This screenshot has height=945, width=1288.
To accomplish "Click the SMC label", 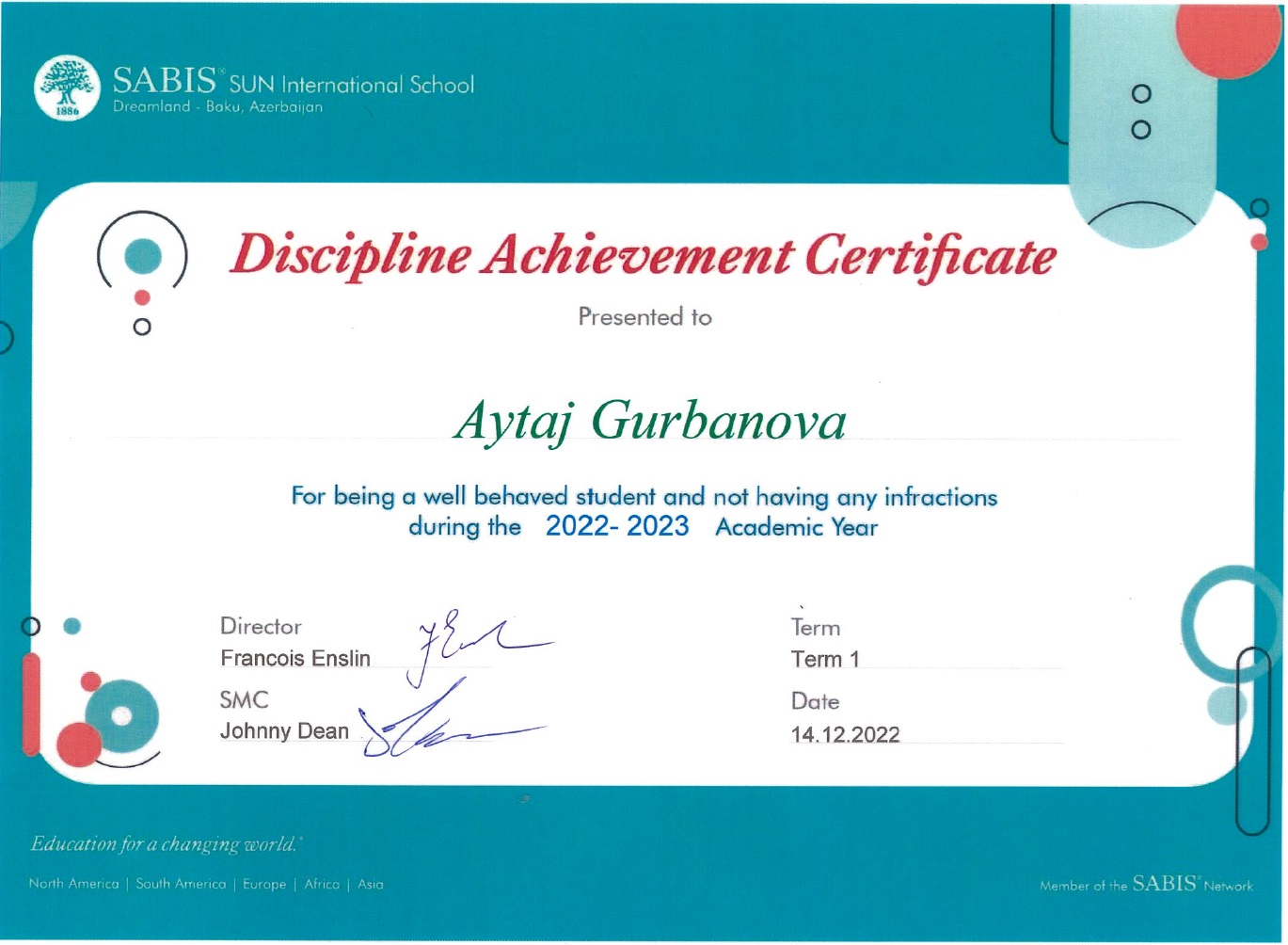I will (244, 699).
